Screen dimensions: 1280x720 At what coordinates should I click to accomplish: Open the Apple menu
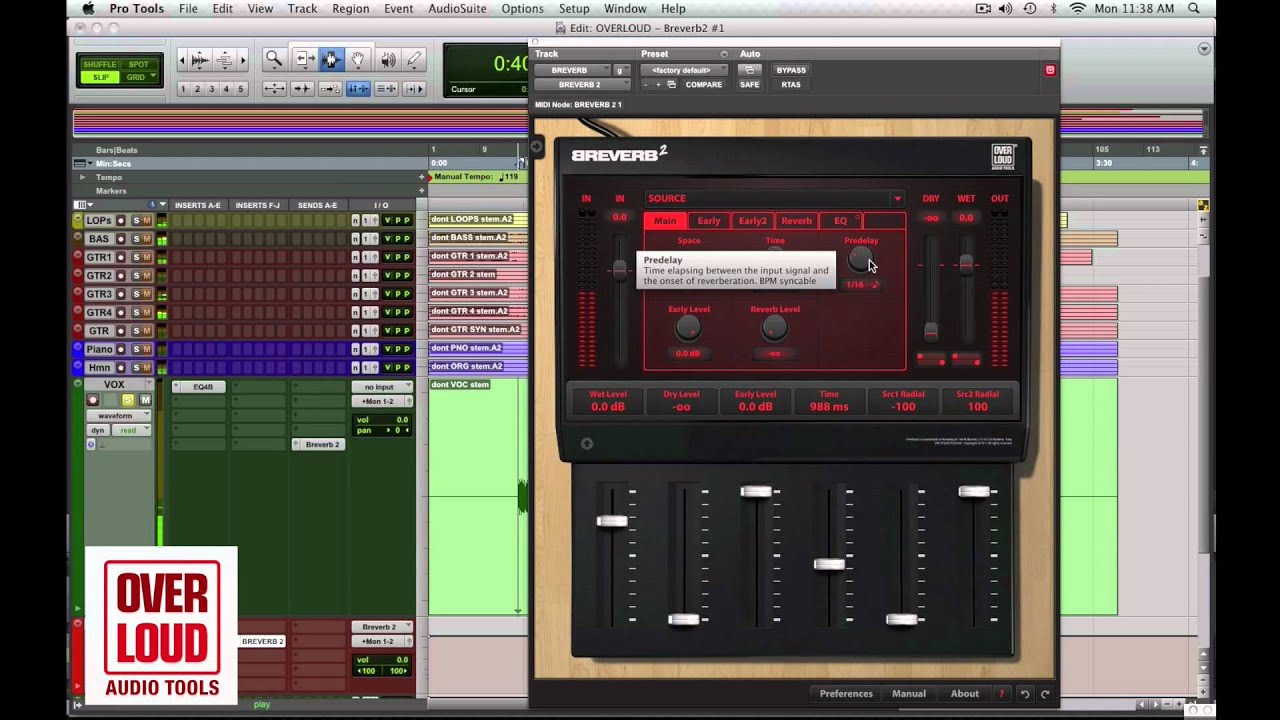tap(88, 8)
